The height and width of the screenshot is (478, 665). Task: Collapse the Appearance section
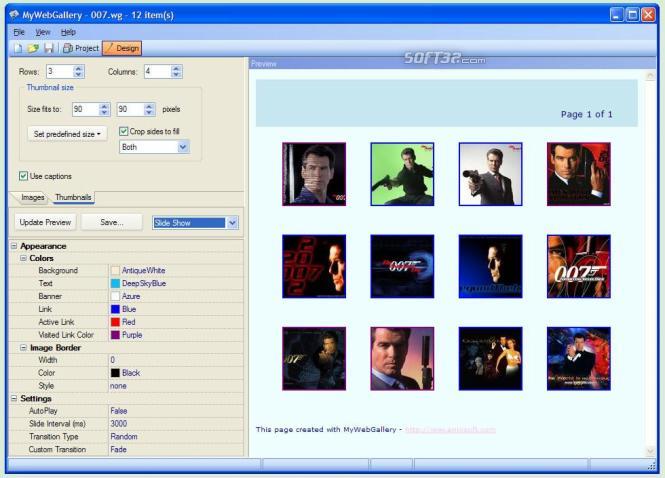[14, 246]
